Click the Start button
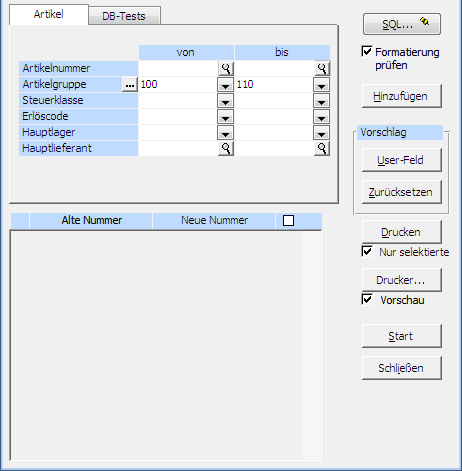Image resolution: width=462 pixels, height=471 pixels. tap(402, 336)
